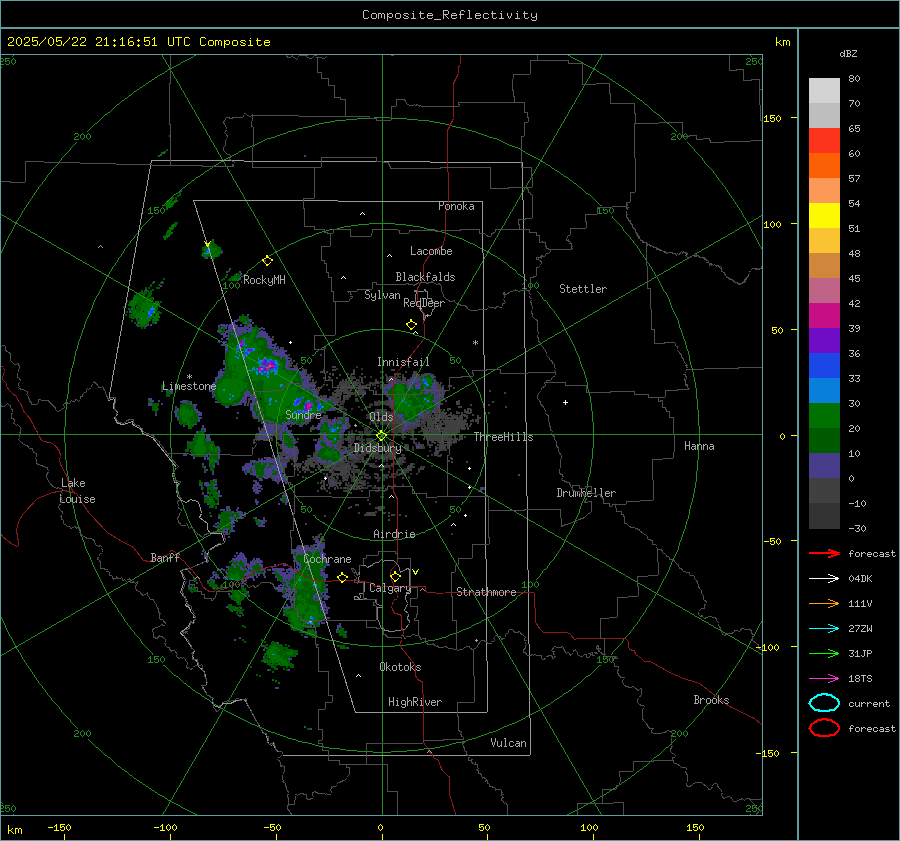Click the strong magenta storm core northwest of Sundre
The image size is (900, 841).
(268, 364)
